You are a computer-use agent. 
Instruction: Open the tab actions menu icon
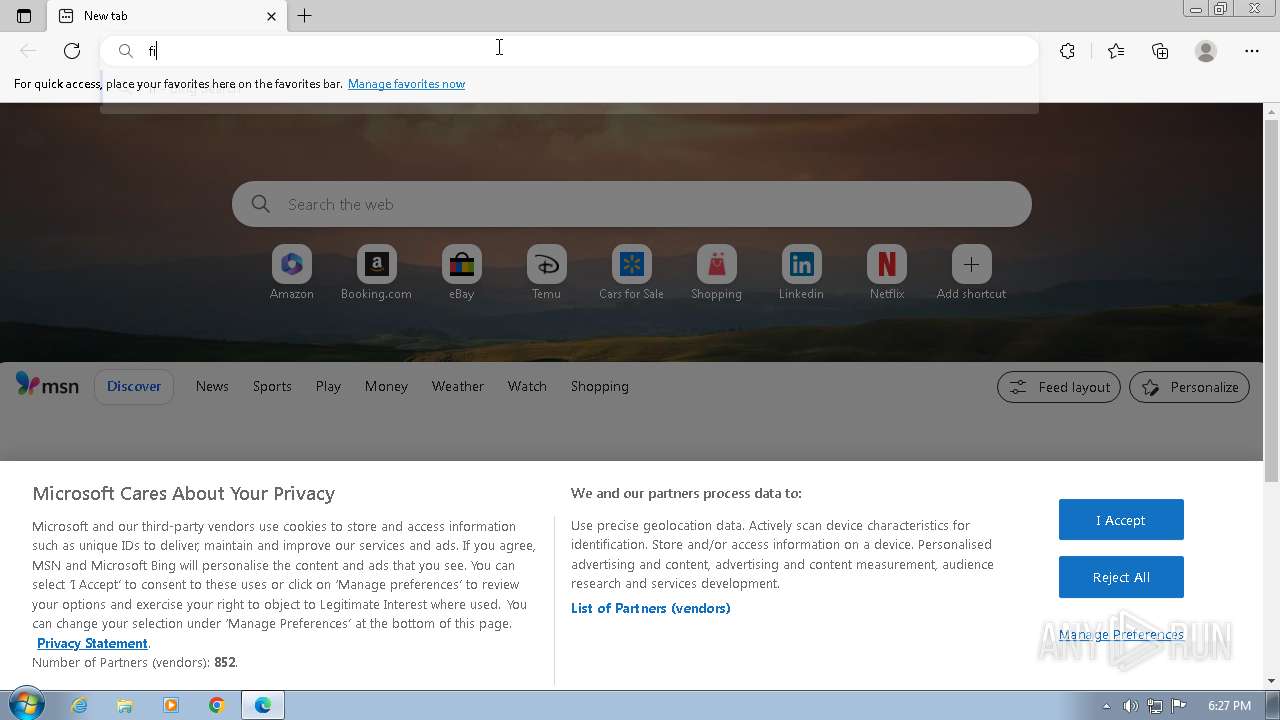[24, 16]
